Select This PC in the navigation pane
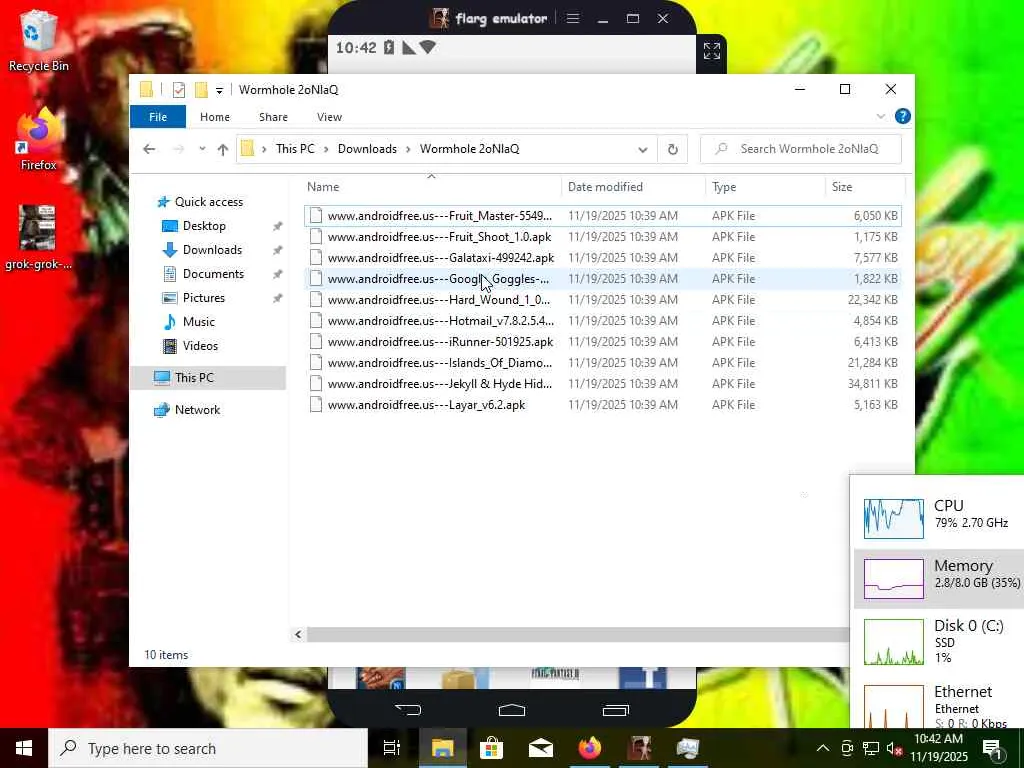This screenshot has width=1024, height=768. point(208,377)
